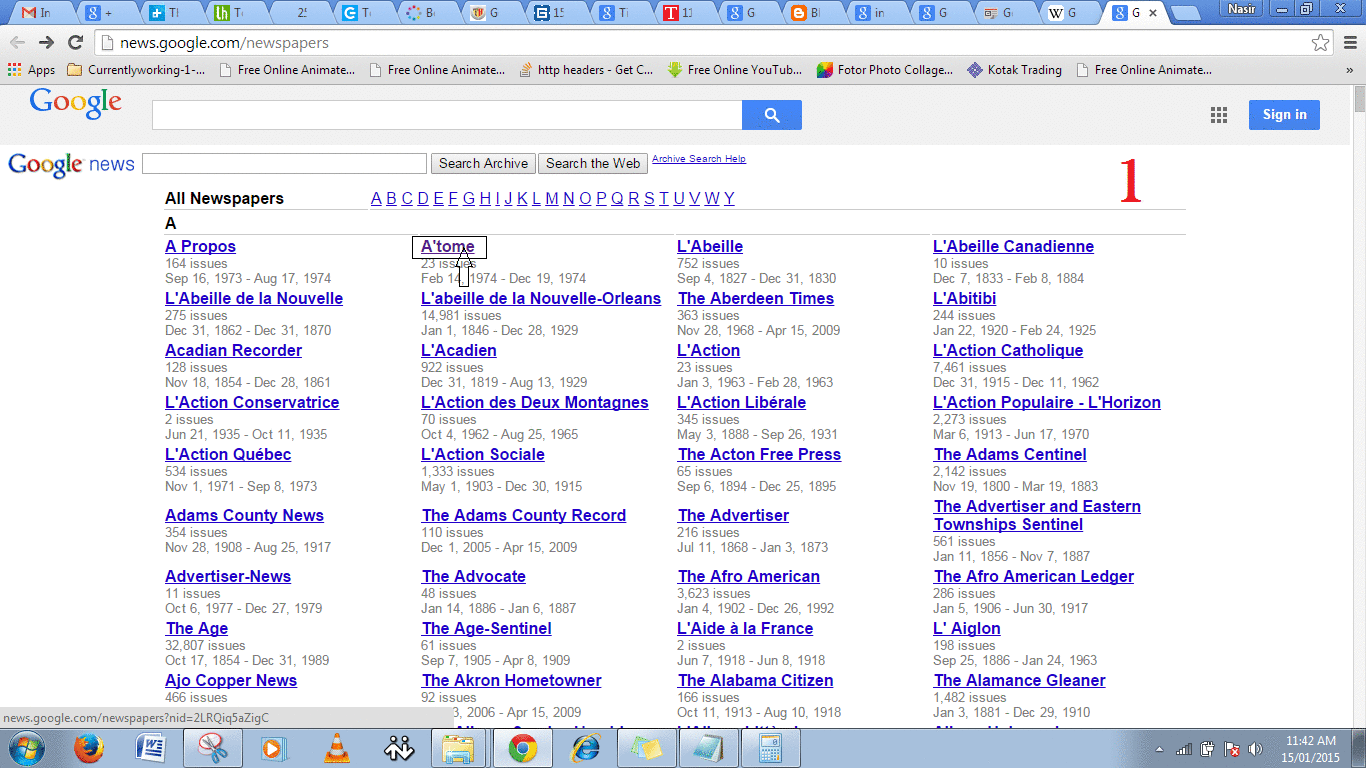The image size is (1366, 768).
Task: Launch VLC media player from the taskbar
Action: point(336,747)
